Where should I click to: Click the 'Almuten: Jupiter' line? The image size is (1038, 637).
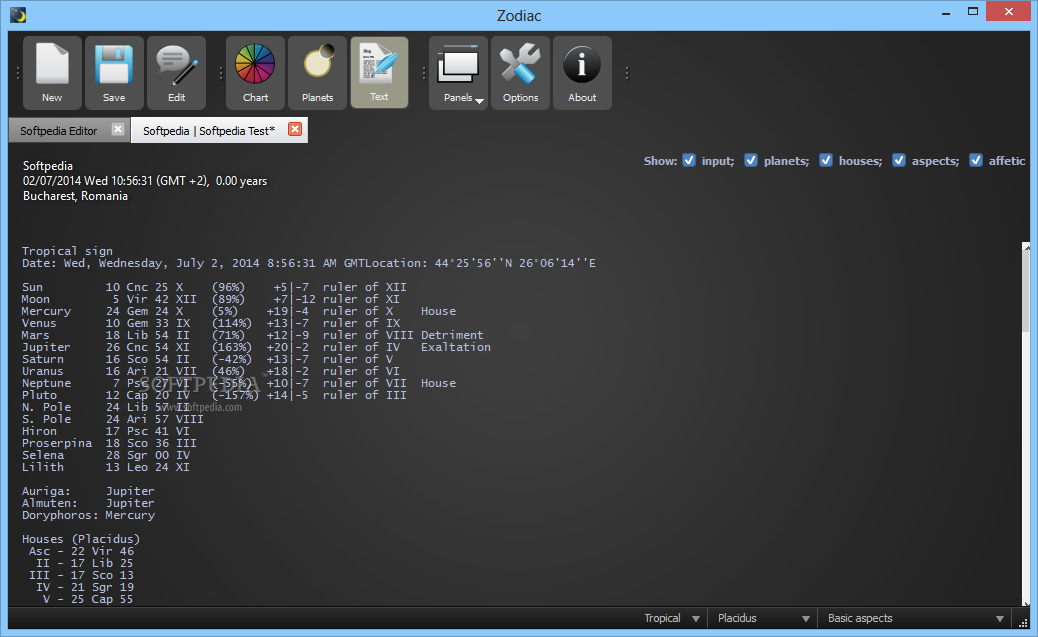coord(88,503)
